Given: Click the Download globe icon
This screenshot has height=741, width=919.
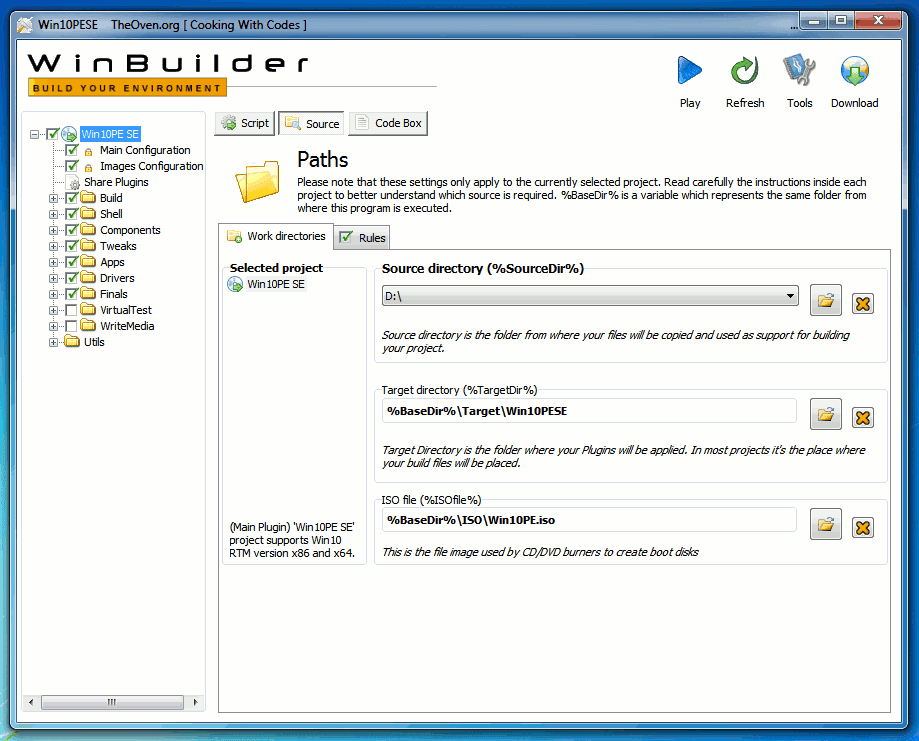Looking at the screenshot, I should 855,71.
